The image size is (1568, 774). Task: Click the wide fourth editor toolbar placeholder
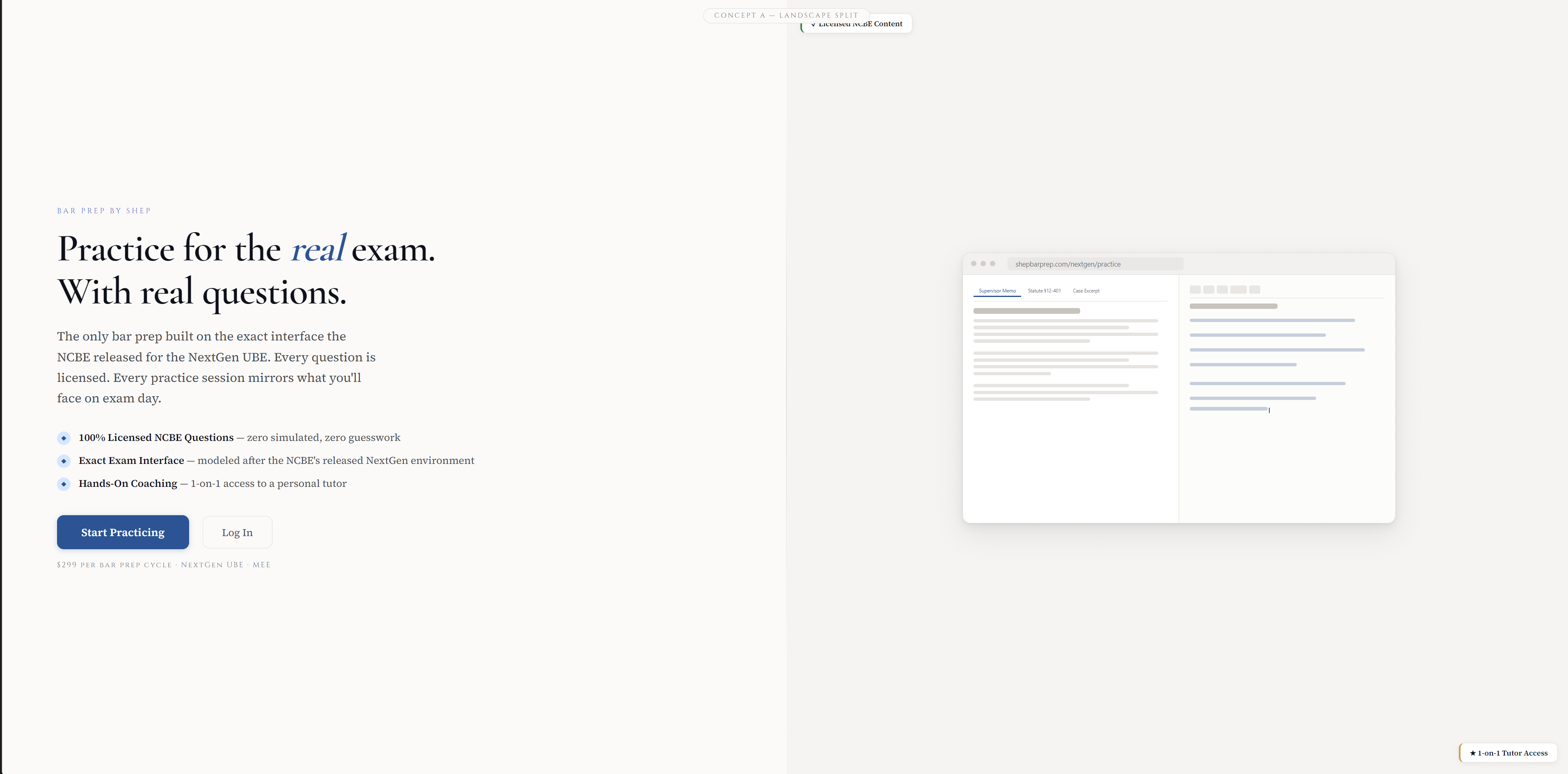pyautogui.click(x=1238, y=290)
